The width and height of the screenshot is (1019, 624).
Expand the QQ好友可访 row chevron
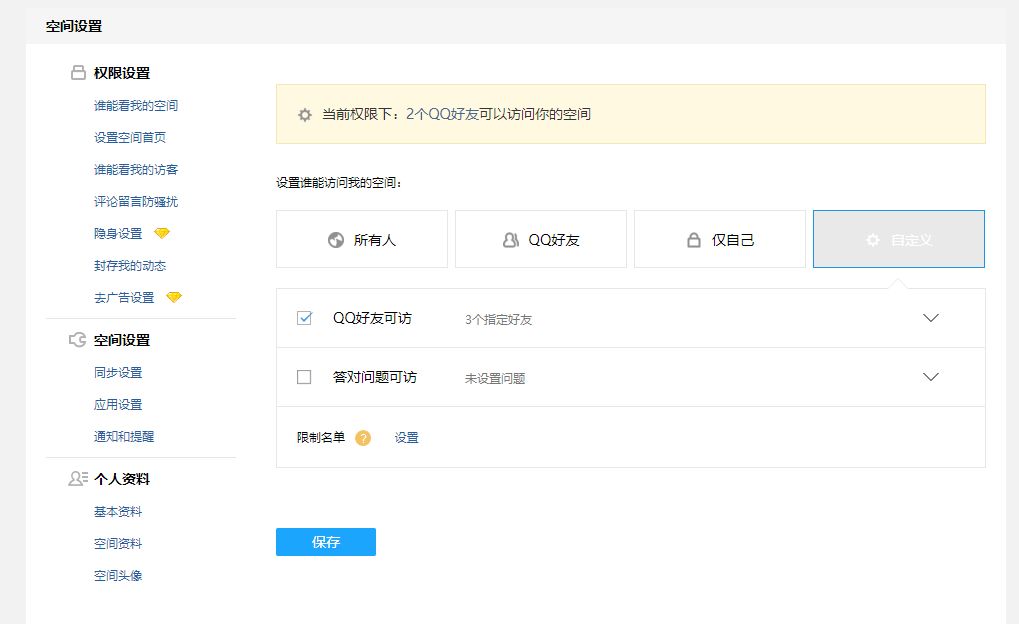(931, 319)
